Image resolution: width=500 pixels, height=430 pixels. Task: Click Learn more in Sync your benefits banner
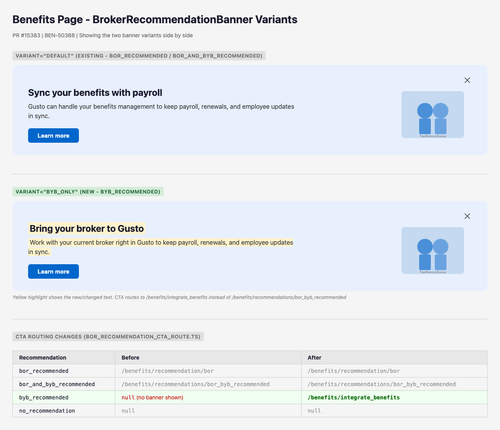click(x=53, y=136)
